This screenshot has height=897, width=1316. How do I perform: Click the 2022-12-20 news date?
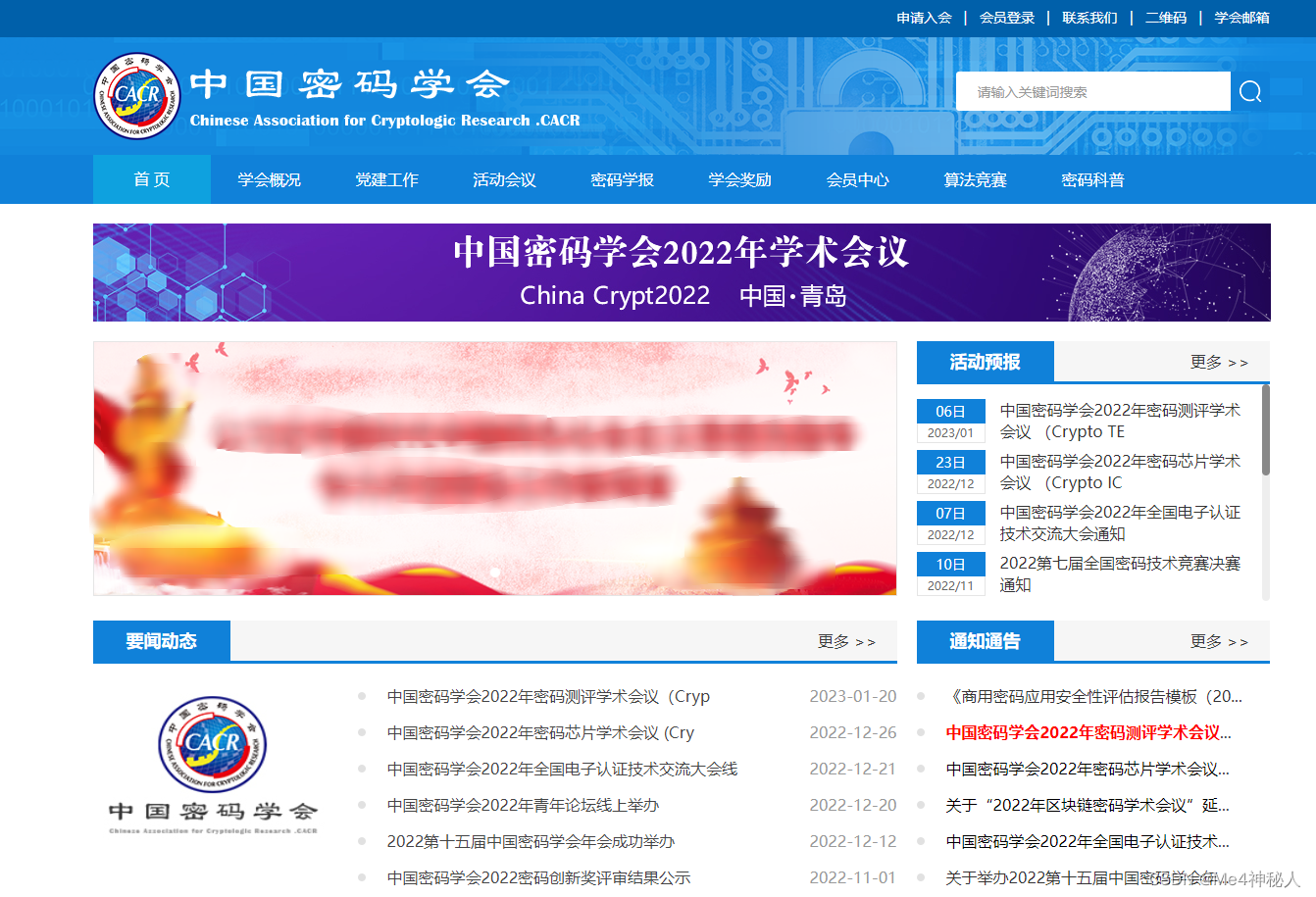tap(853, 805)
